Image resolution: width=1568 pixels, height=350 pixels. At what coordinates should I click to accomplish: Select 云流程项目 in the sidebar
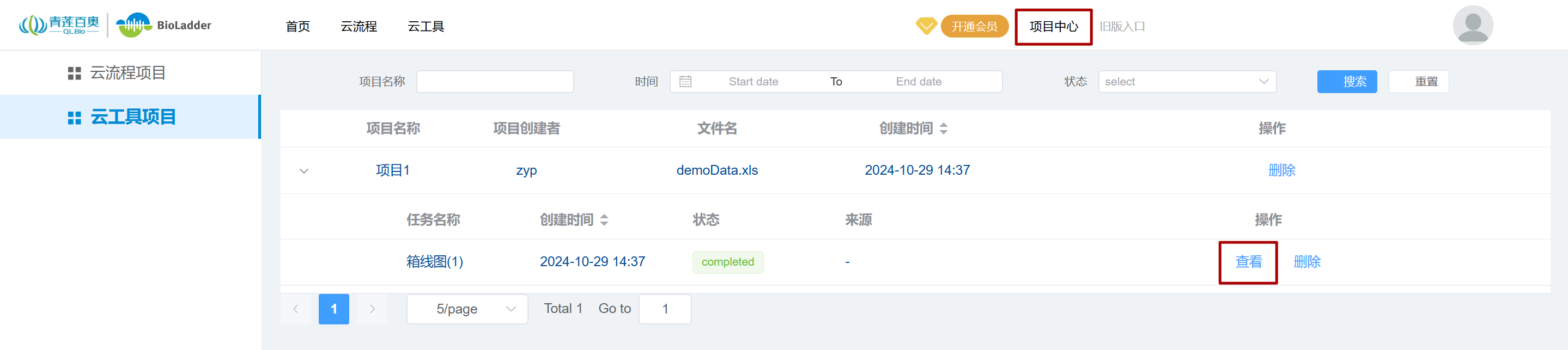pos(130,73)
